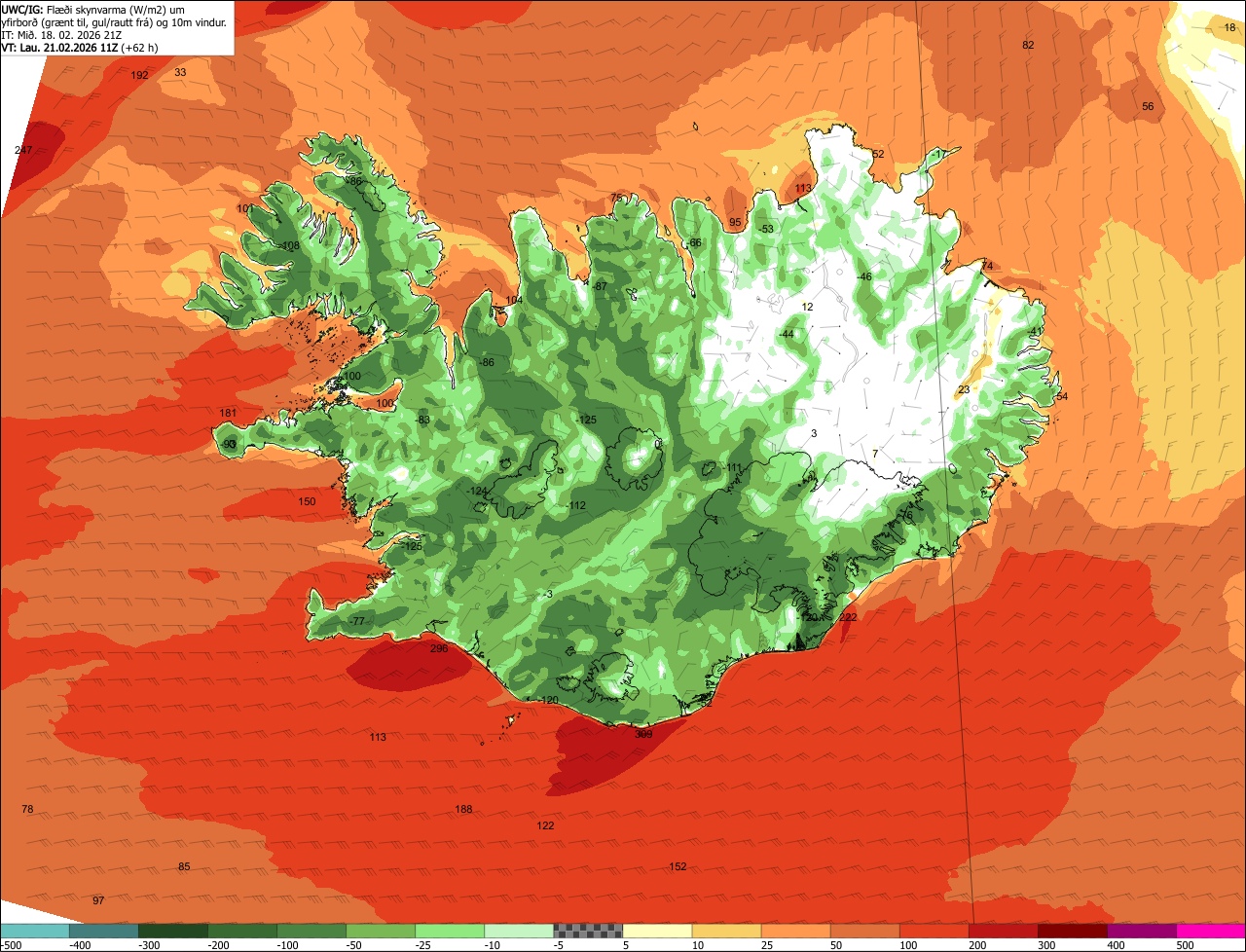Screen dimensions: 1246x952
Task: Select the legend label 500
Action: pos(1185,944)
